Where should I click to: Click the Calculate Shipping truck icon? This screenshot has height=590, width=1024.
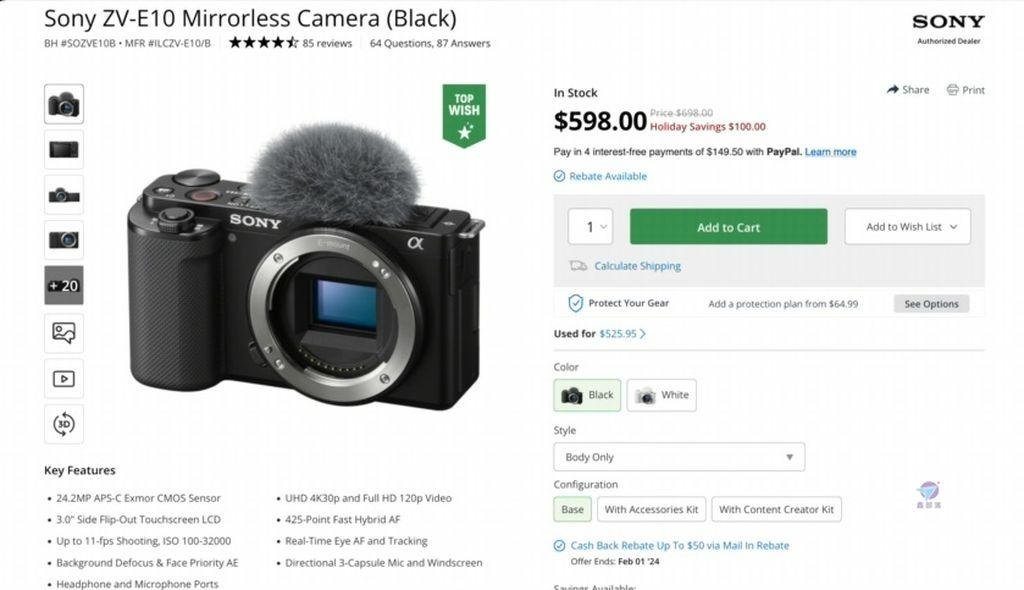pyautogui.click(x=578, y=266)
